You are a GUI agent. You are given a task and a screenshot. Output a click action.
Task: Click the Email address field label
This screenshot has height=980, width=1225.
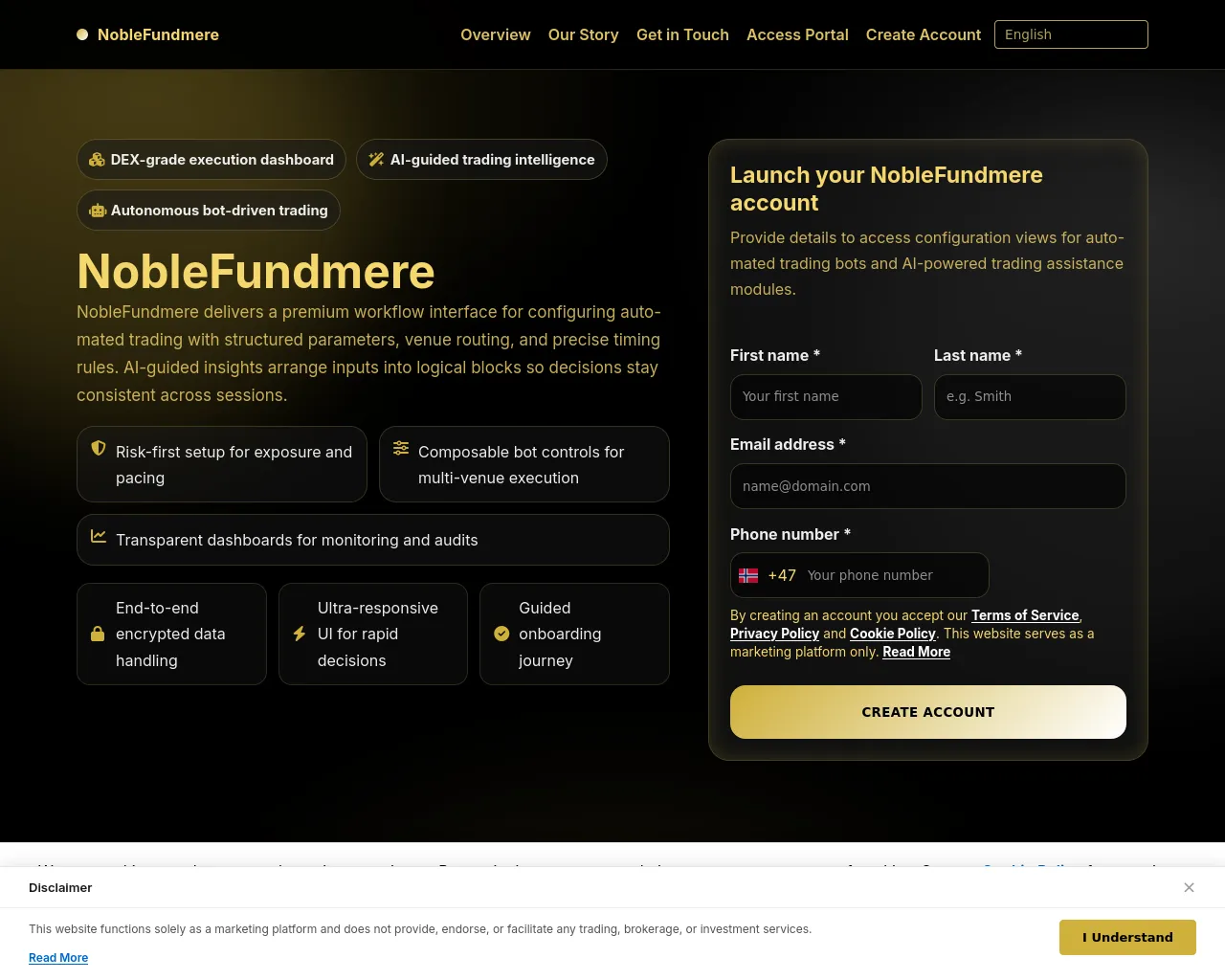tap(788, 444)
